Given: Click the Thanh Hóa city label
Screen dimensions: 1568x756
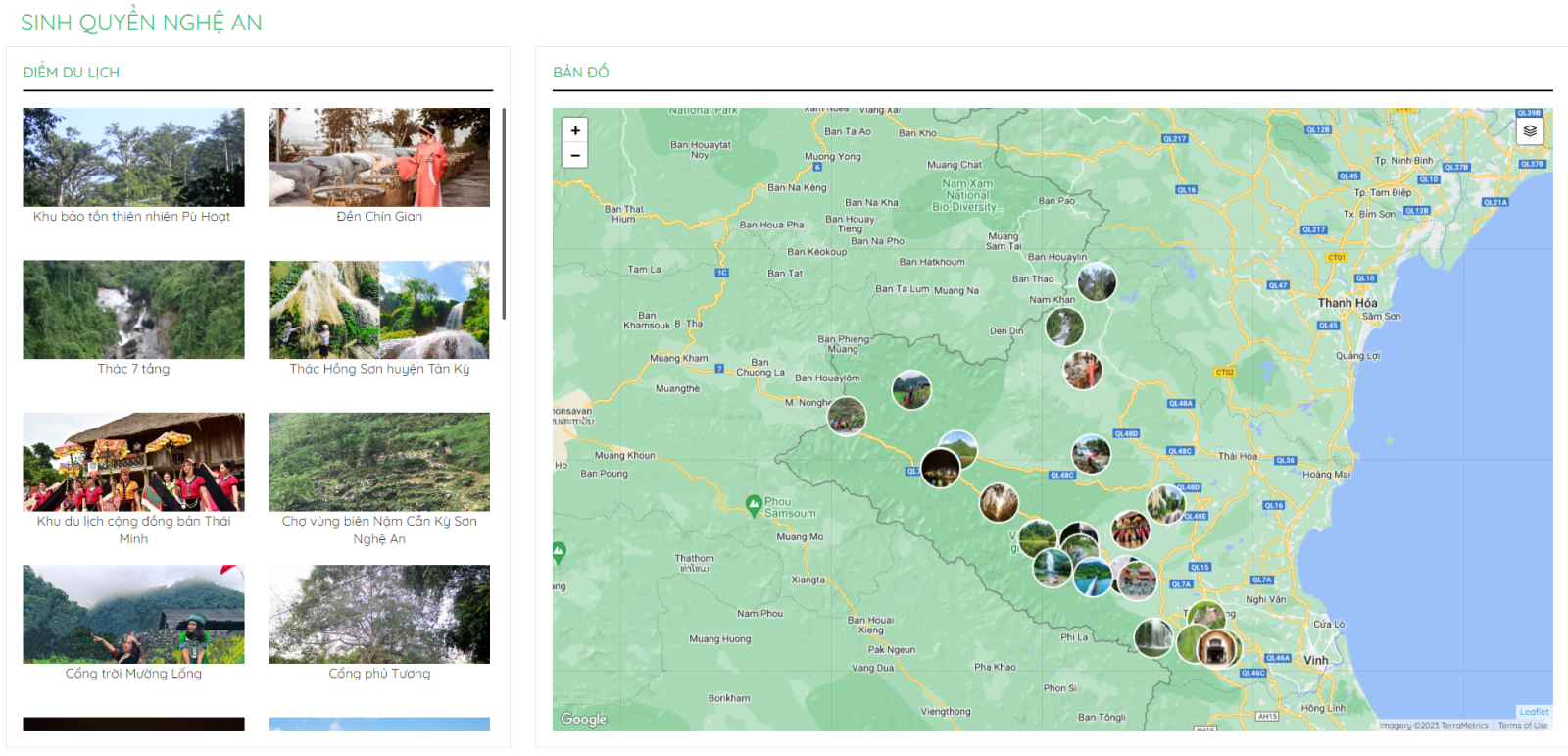Looking at the screenshot, I should click(1347, 303).
